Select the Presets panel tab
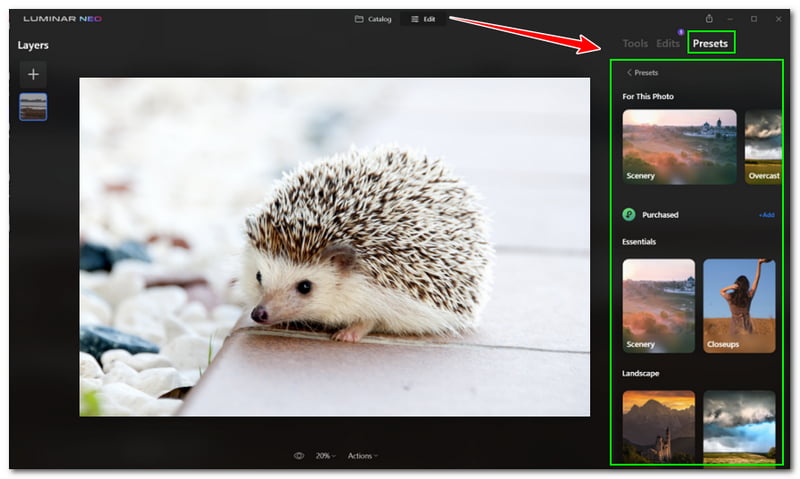800x479 pixels. click(x=710, y=43)
